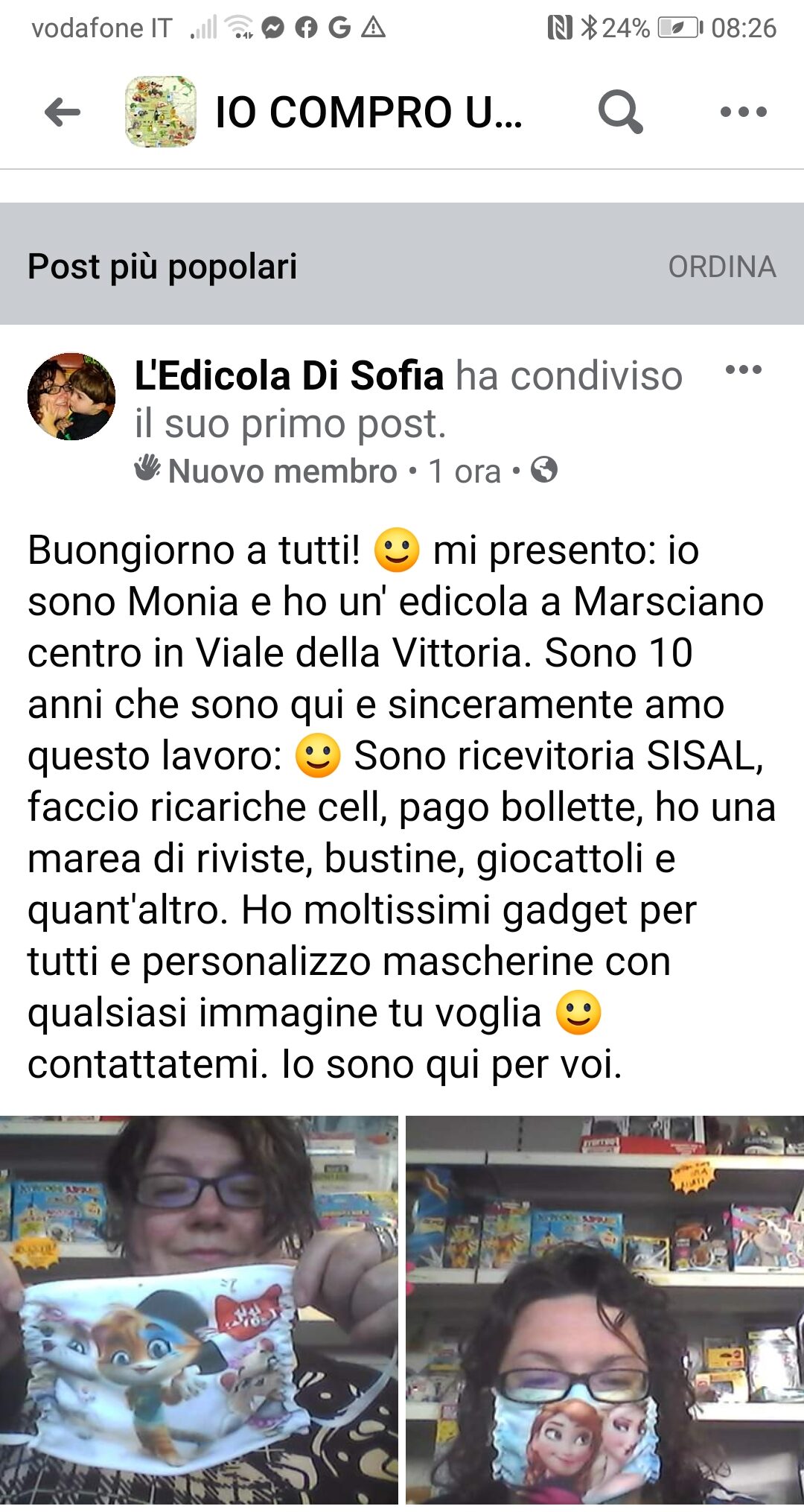Open L'Edicola Di Sofia profile name
The image size is (804, 1512).
(x=289, y=375)
